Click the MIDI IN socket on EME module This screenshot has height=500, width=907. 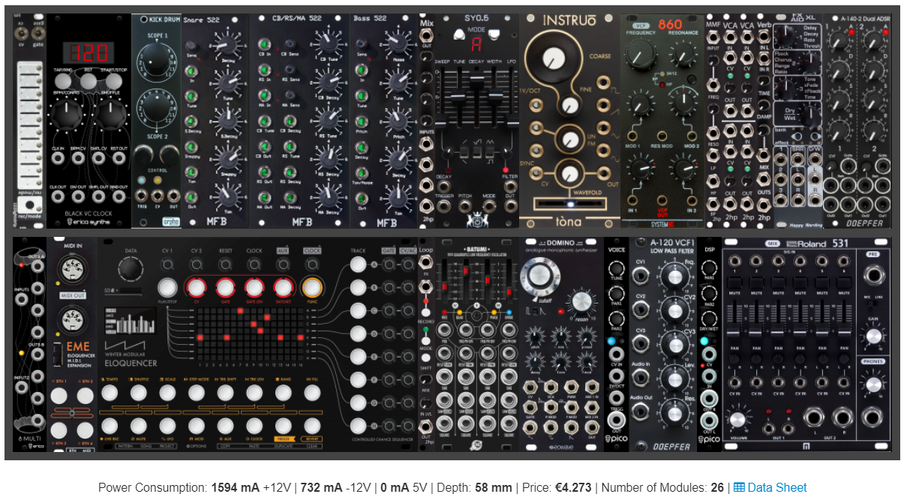point(72,269)
